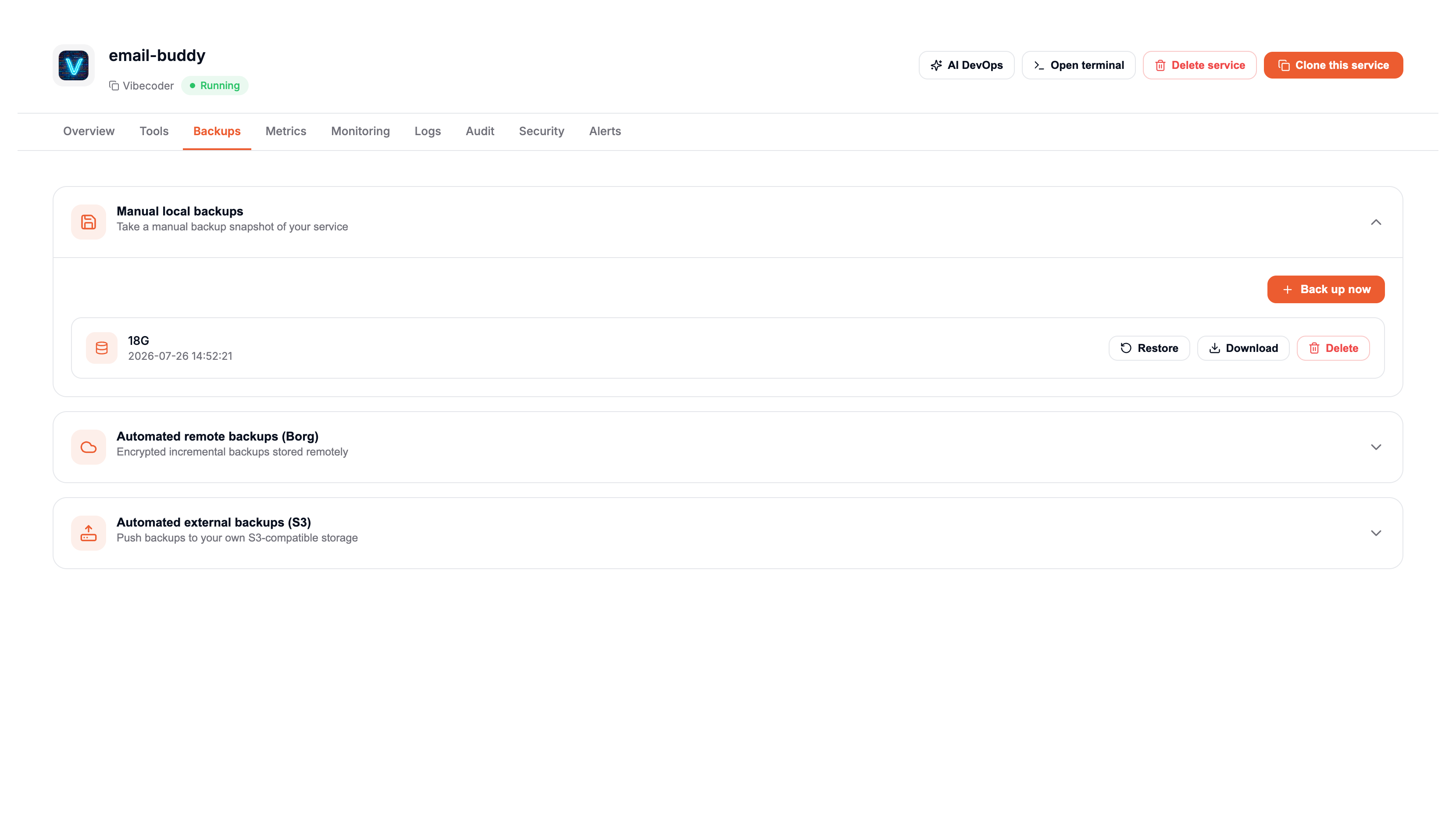Select the Backups tab
Image resolution: width=1456 pixels, height=839 pixels.
pyautogui.click(x=217, y=131)
